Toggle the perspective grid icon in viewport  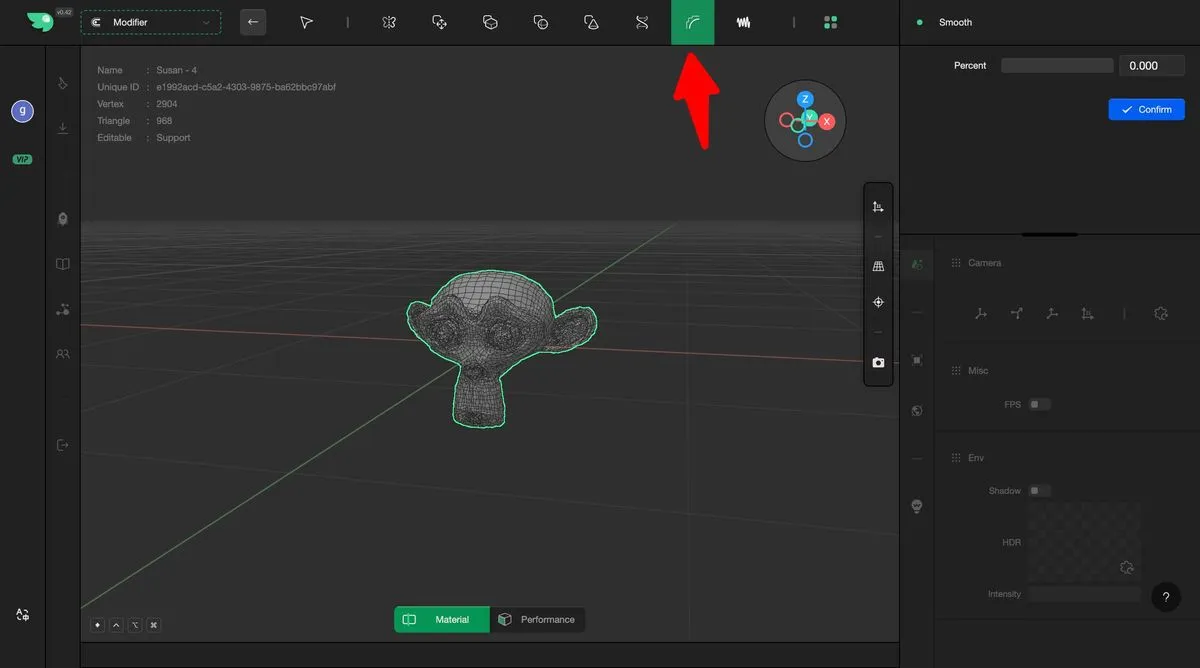(x=878, y=267)
